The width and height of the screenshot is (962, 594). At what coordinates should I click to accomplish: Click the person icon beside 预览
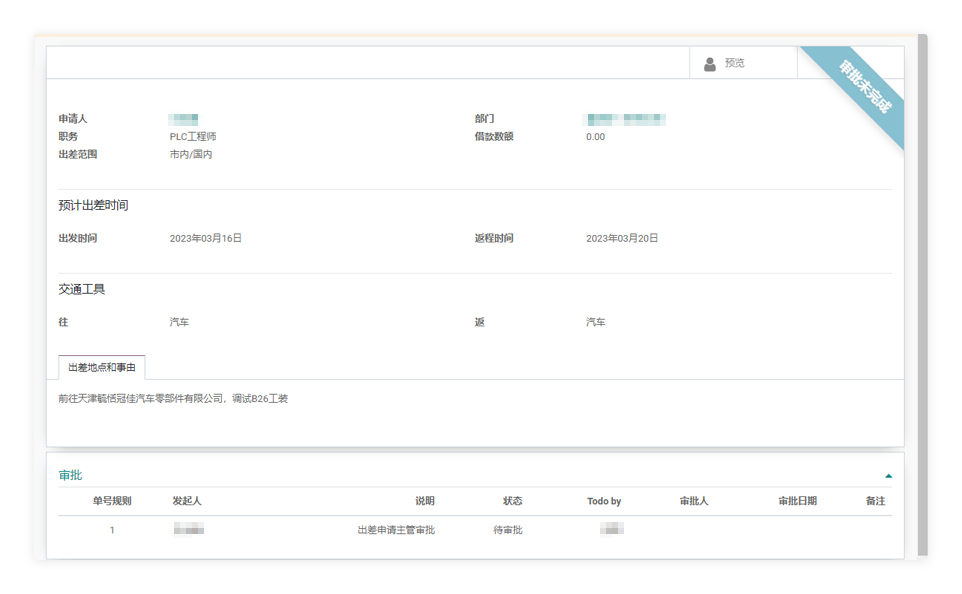(x=710, y=63)
